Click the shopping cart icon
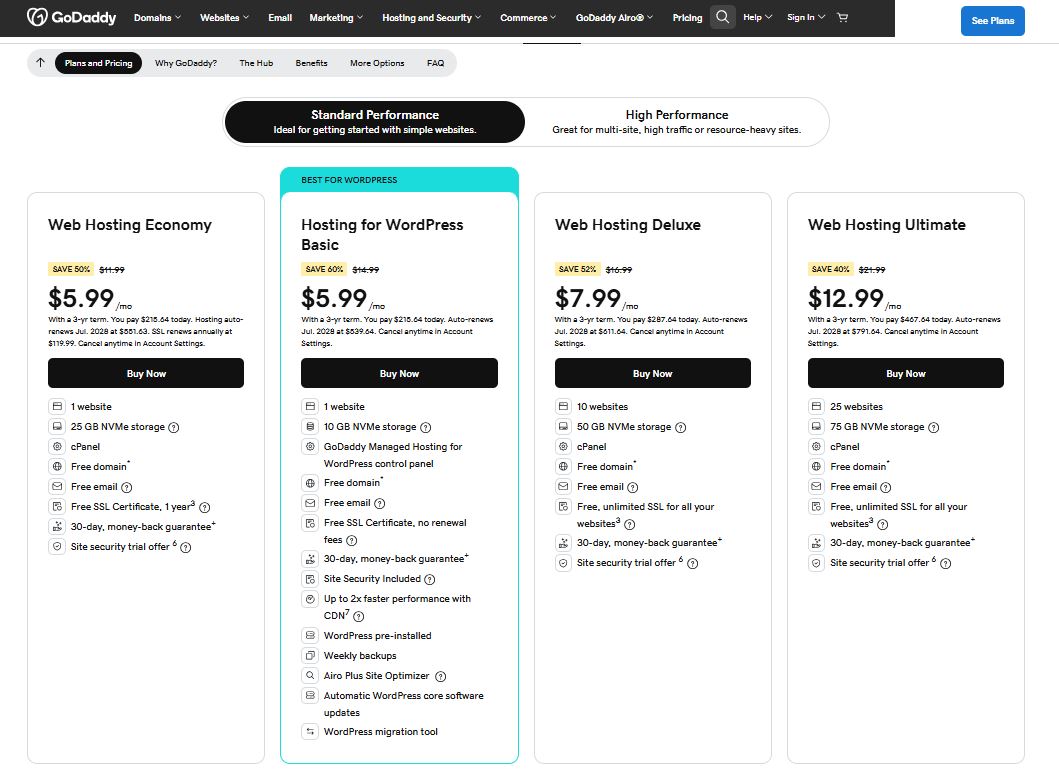Viewport: 1059px width, 779px height. (x=842, y=17)
